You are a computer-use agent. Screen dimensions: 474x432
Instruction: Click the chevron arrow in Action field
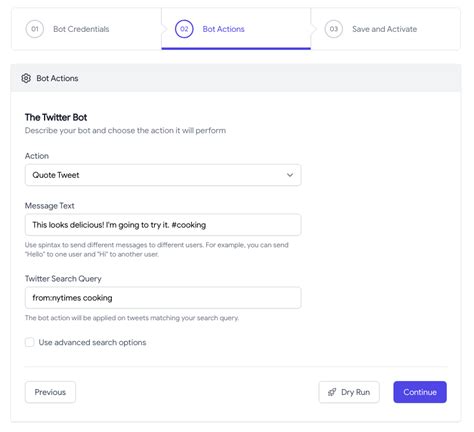tap(290, 175)
